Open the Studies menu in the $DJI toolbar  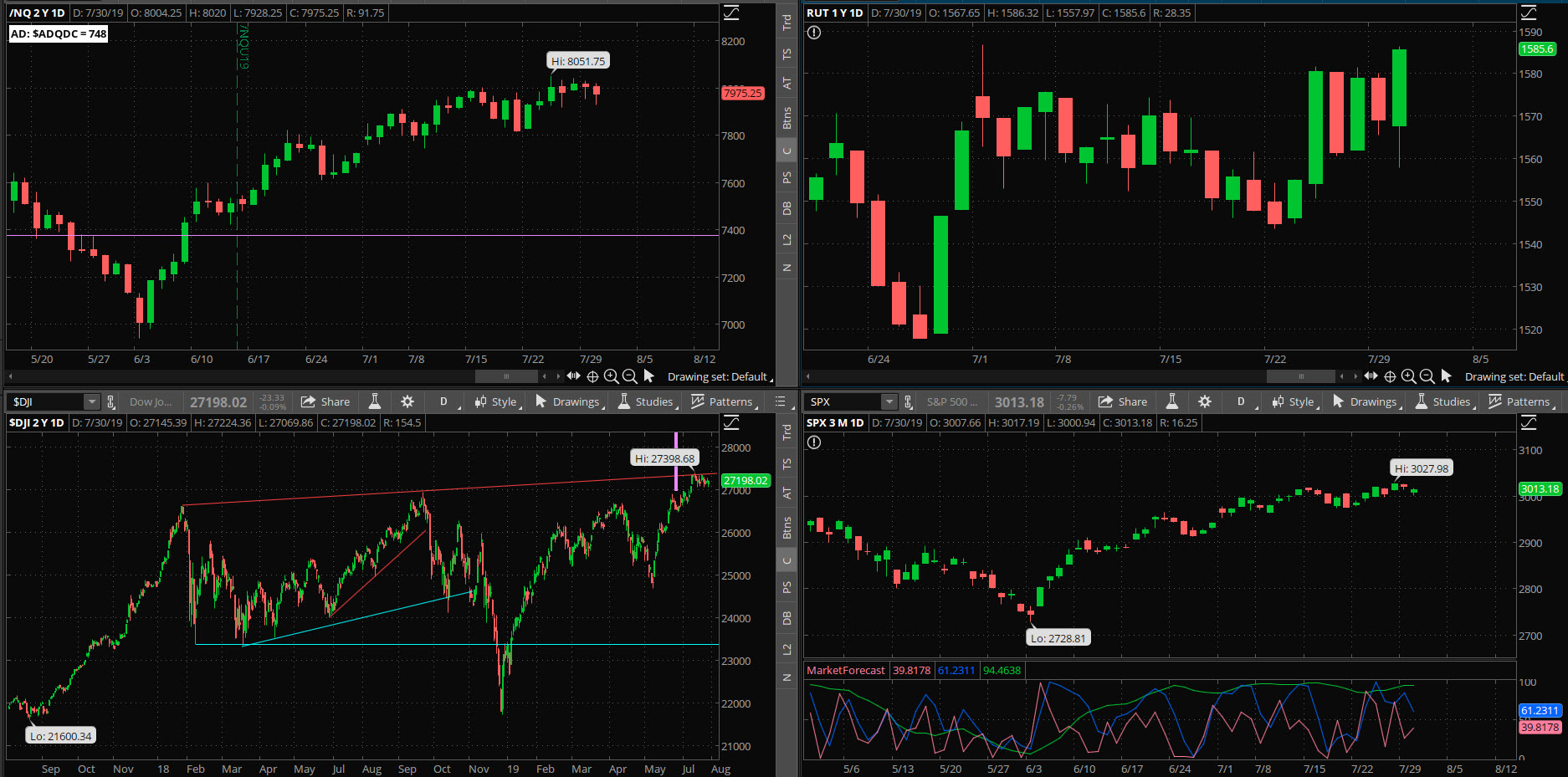(647, 401)
